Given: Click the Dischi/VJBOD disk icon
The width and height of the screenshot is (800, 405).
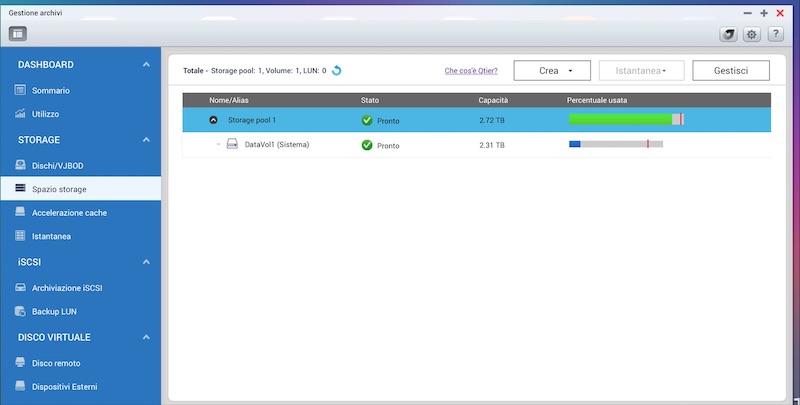Looking at the screenshot, I should (20, 164).
